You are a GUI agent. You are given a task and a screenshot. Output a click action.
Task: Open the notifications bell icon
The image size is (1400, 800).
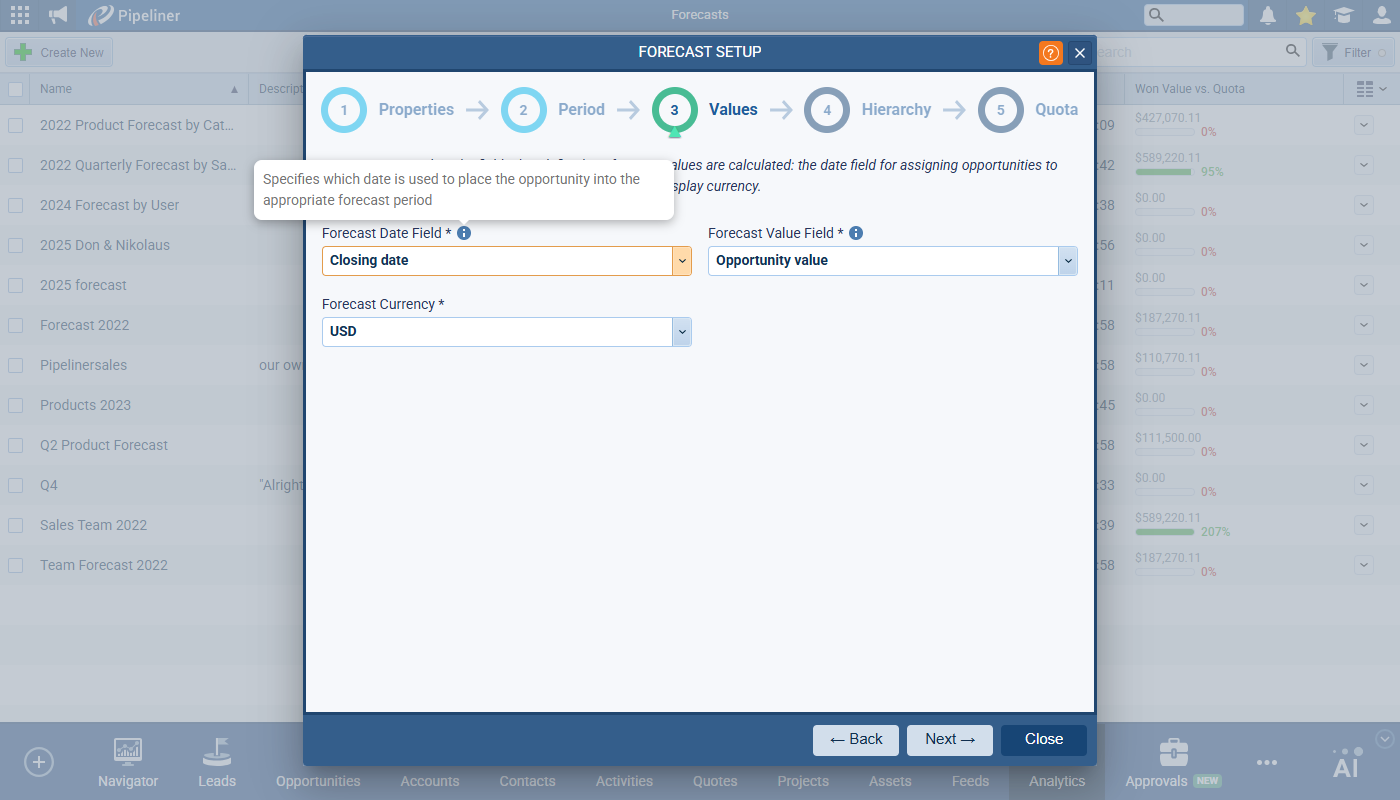coord(1268,15)
